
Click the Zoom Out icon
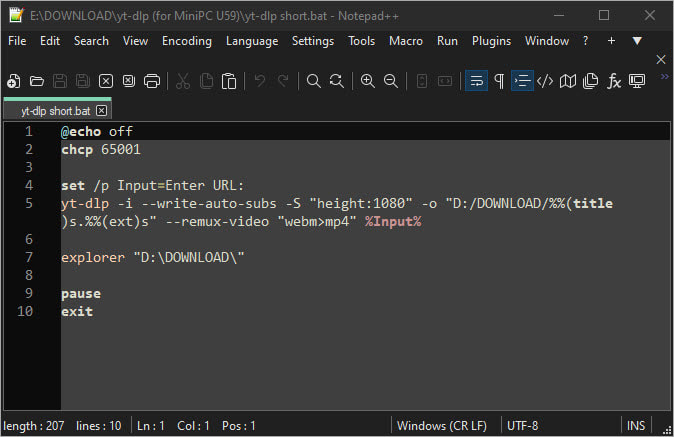(391, 81)
